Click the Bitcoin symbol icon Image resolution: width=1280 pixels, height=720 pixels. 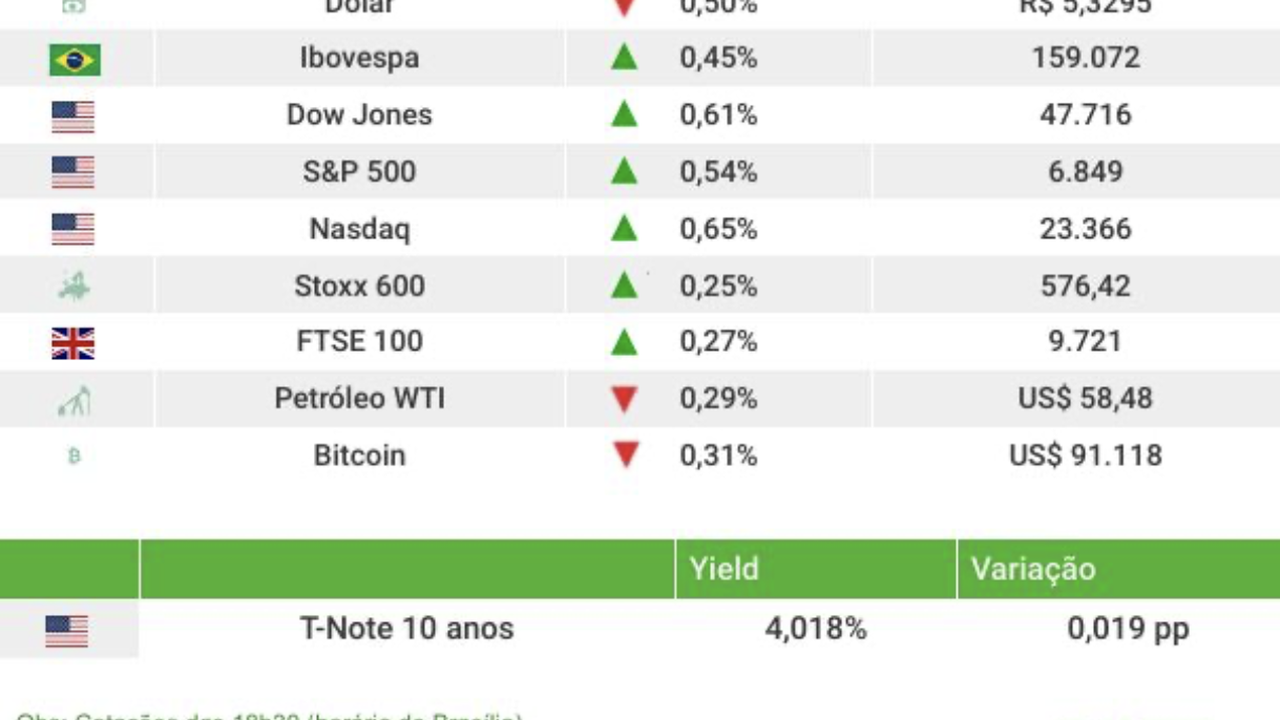click(x=73, y=456)
